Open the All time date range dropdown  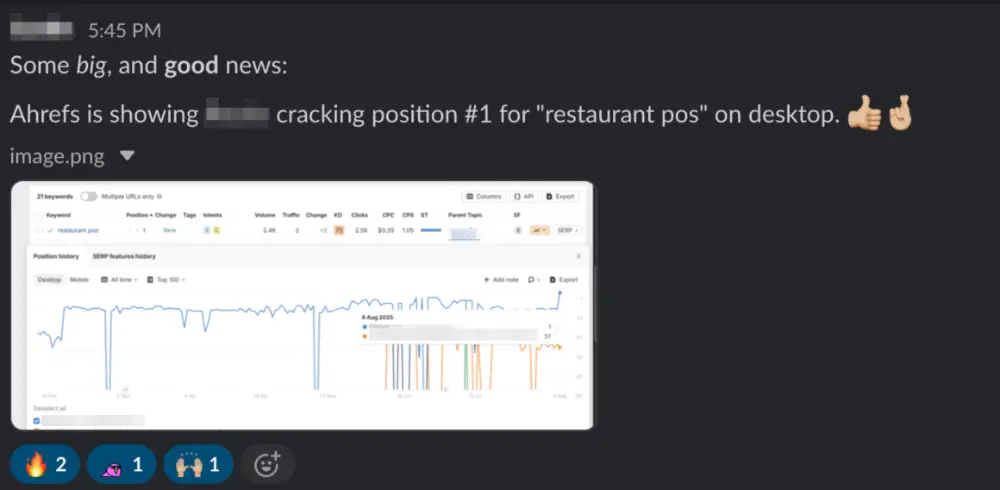coord(119,280)
